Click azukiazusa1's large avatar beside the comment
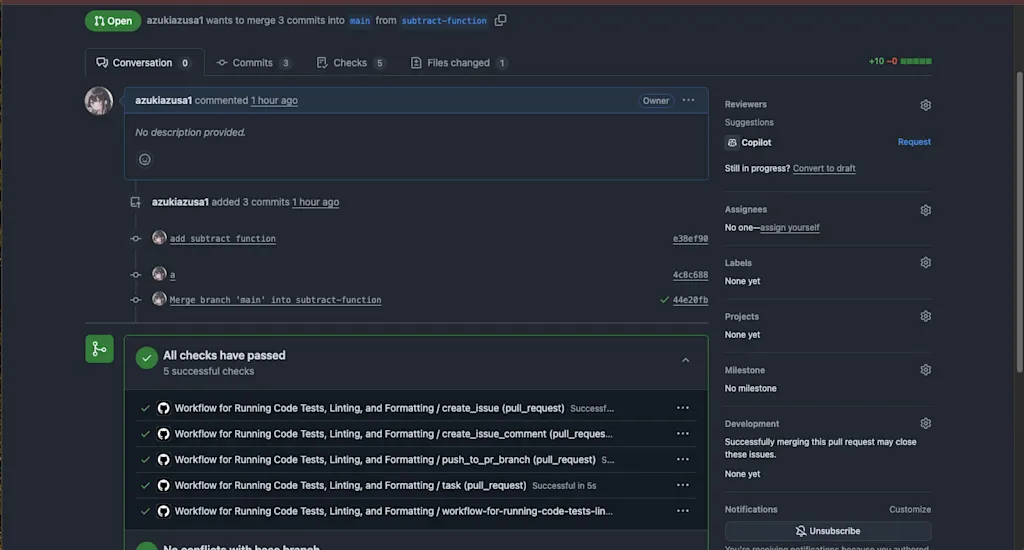 (x=99, y=101)
